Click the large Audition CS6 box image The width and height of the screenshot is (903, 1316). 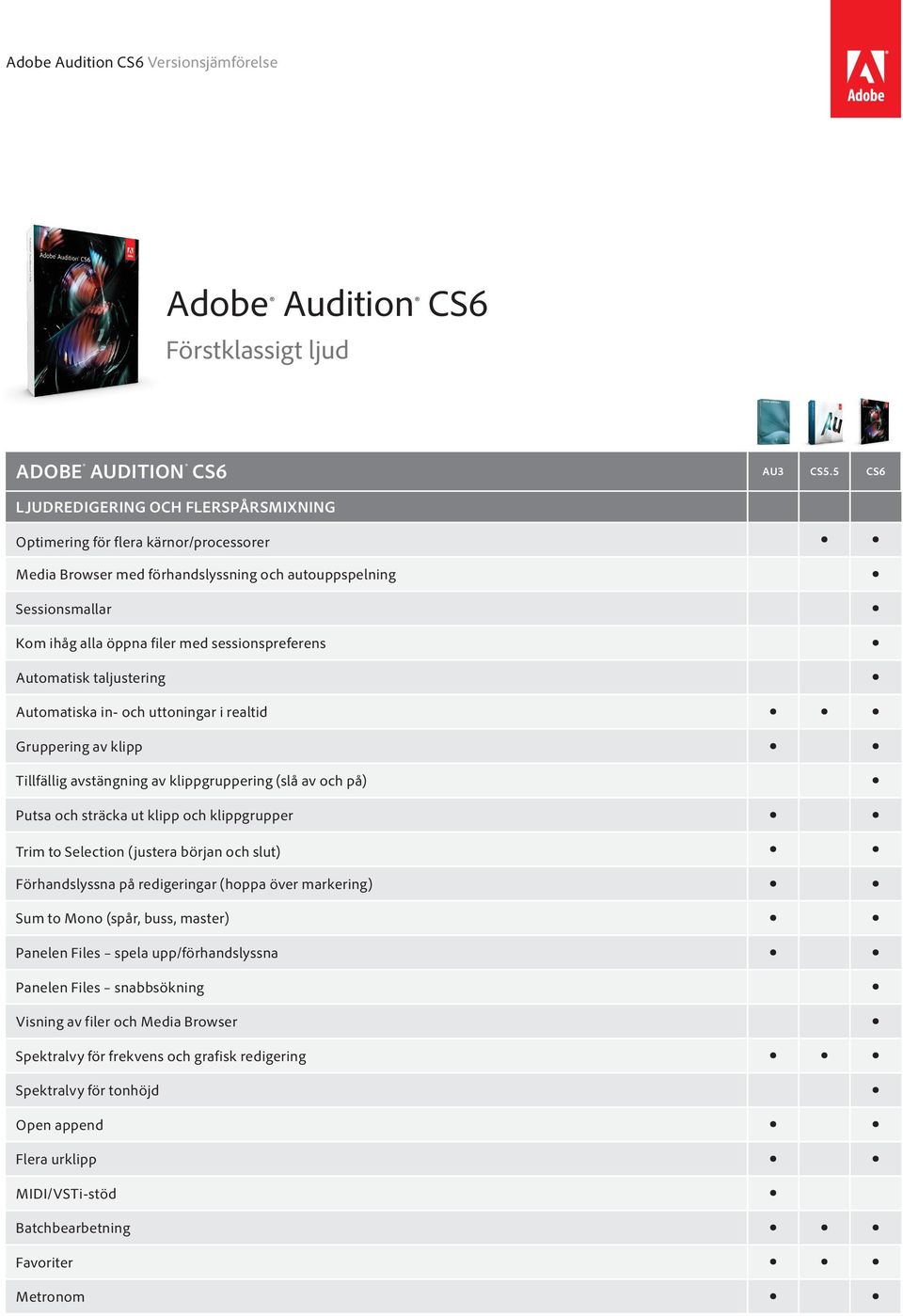click(85, 310)
